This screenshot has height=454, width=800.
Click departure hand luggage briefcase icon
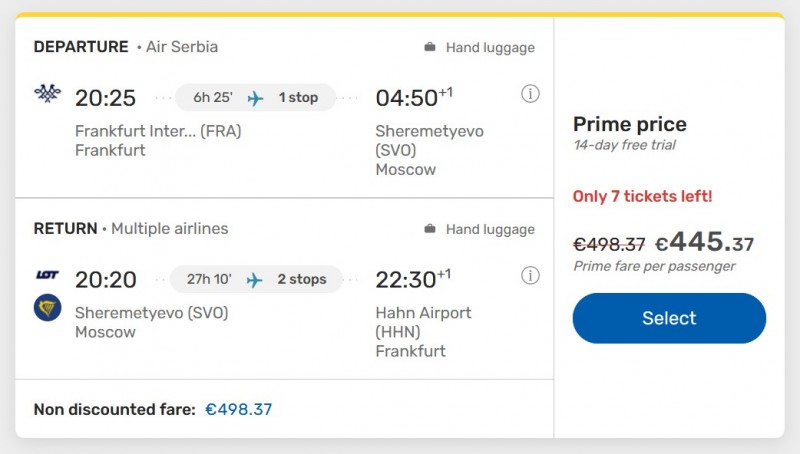point(430,47)
